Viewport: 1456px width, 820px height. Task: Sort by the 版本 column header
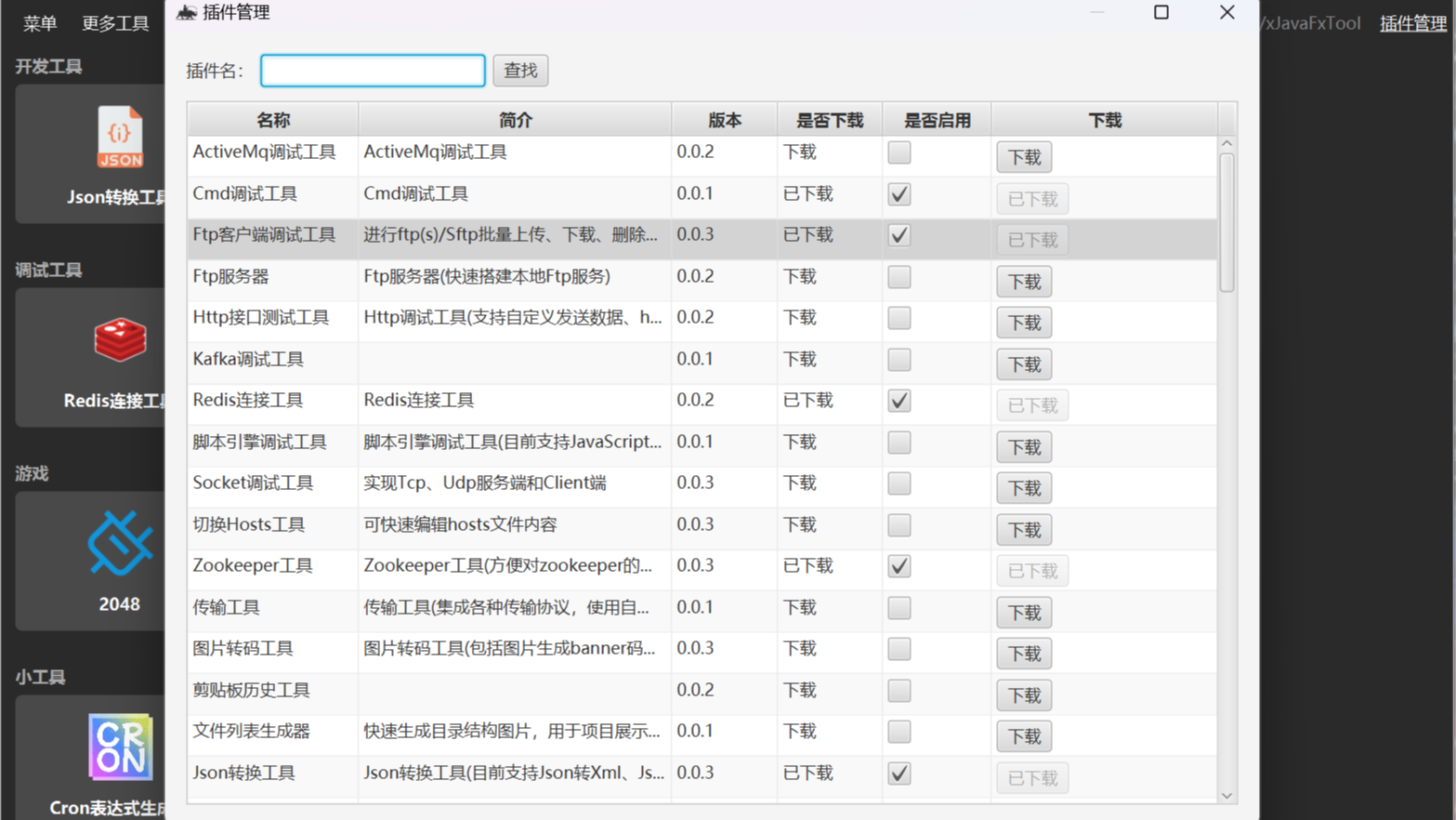point(725,120)
